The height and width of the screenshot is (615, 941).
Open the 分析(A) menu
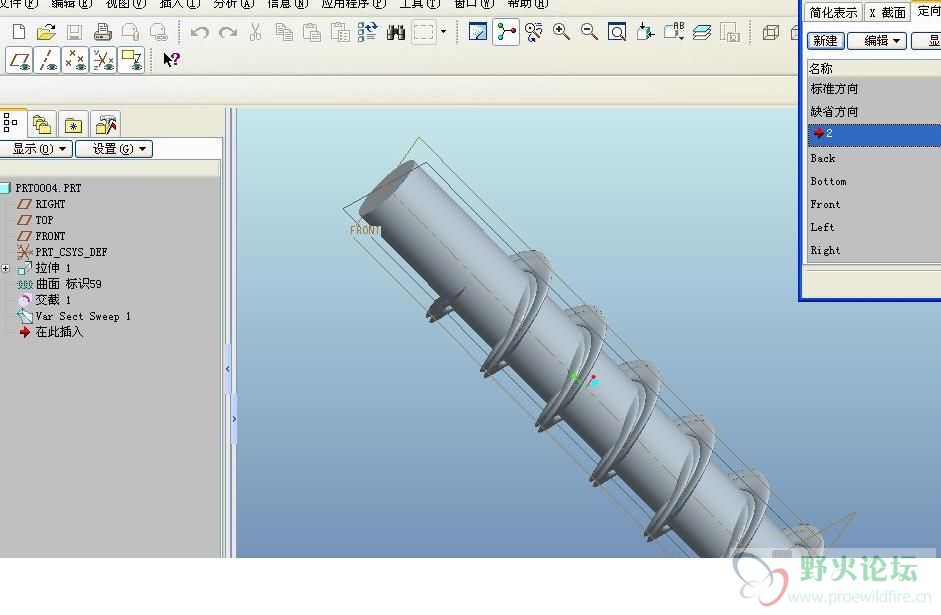click(x=234, y=4)
